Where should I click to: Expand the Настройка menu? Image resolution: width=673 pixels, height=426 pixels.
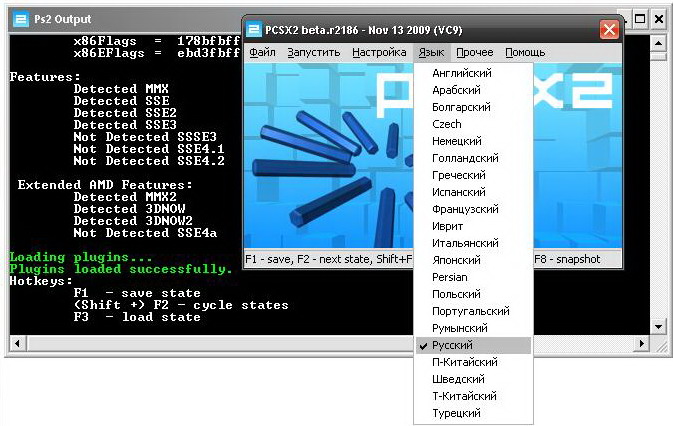click(380, 52)
